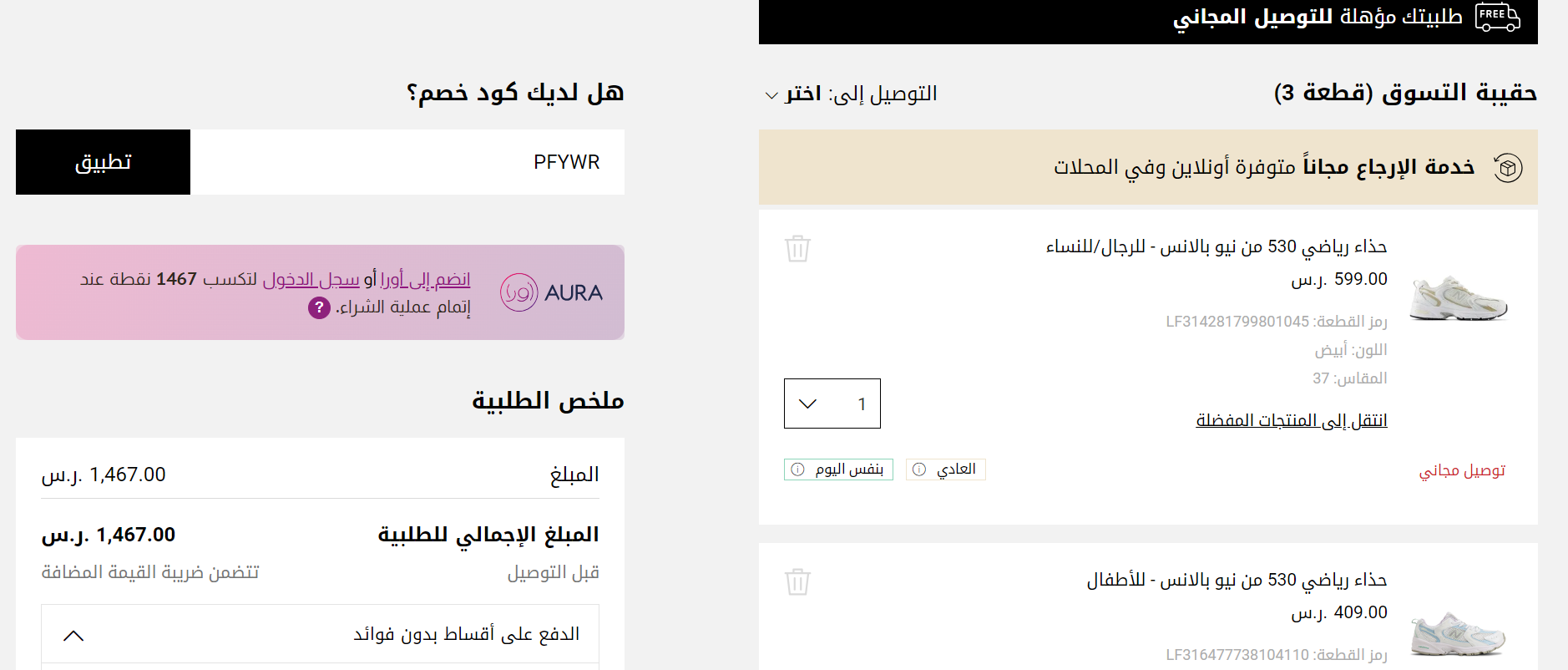Click the discount code field containing PFYWR

click(407, 162)
